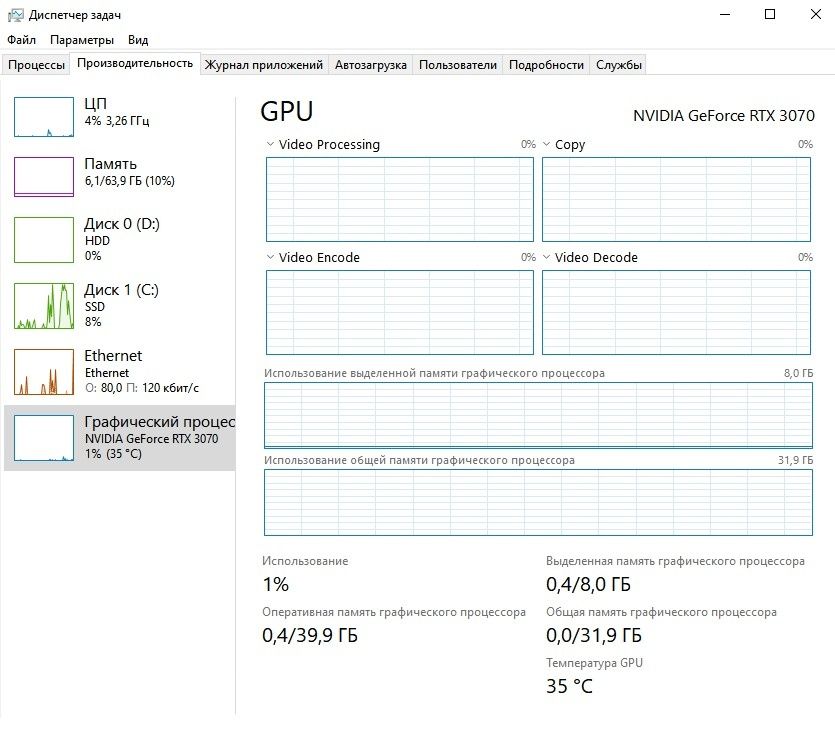
Task: Click the '8,0 ГБ' graph maximum label
Action: pos(798,373)
